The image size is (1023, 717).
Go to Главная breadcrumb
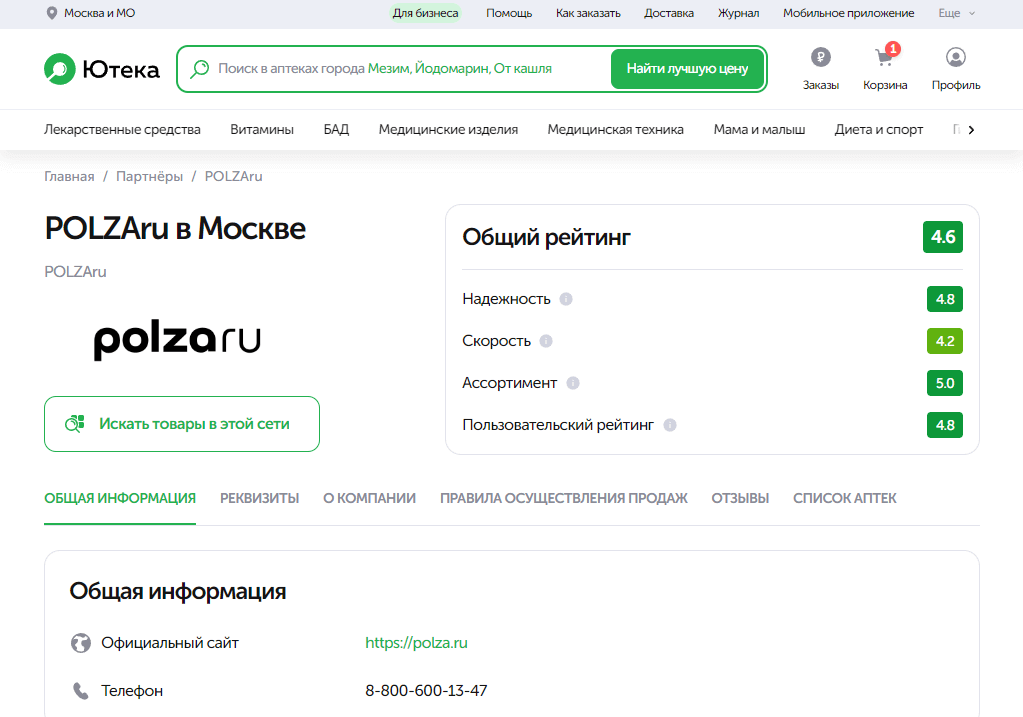click(x=69, y=177)
